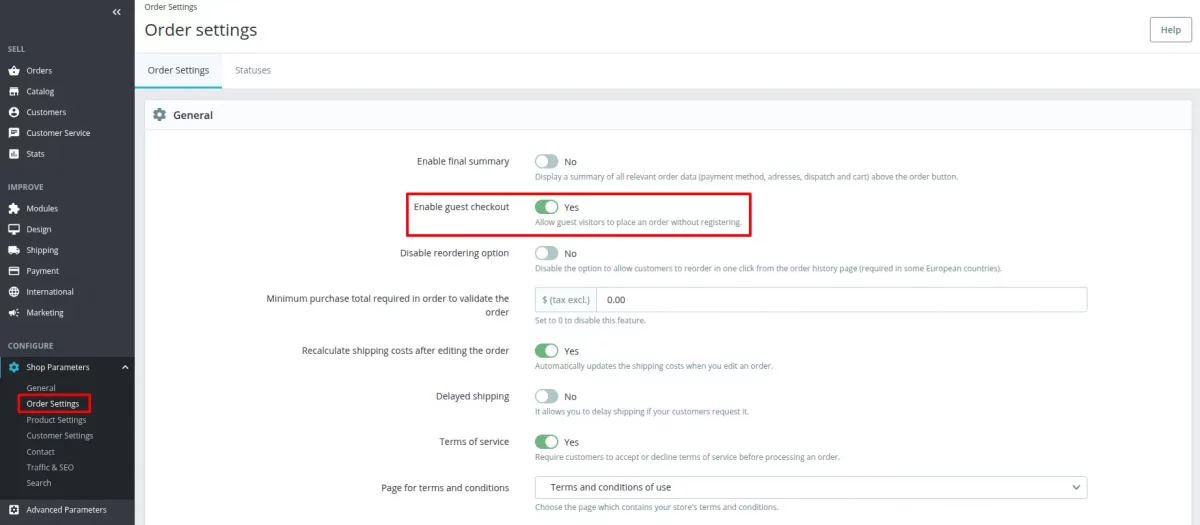This screenshot has height=525, width=1200.
Task: Click the Modules puzzle icon
Action: coord(14,209)
